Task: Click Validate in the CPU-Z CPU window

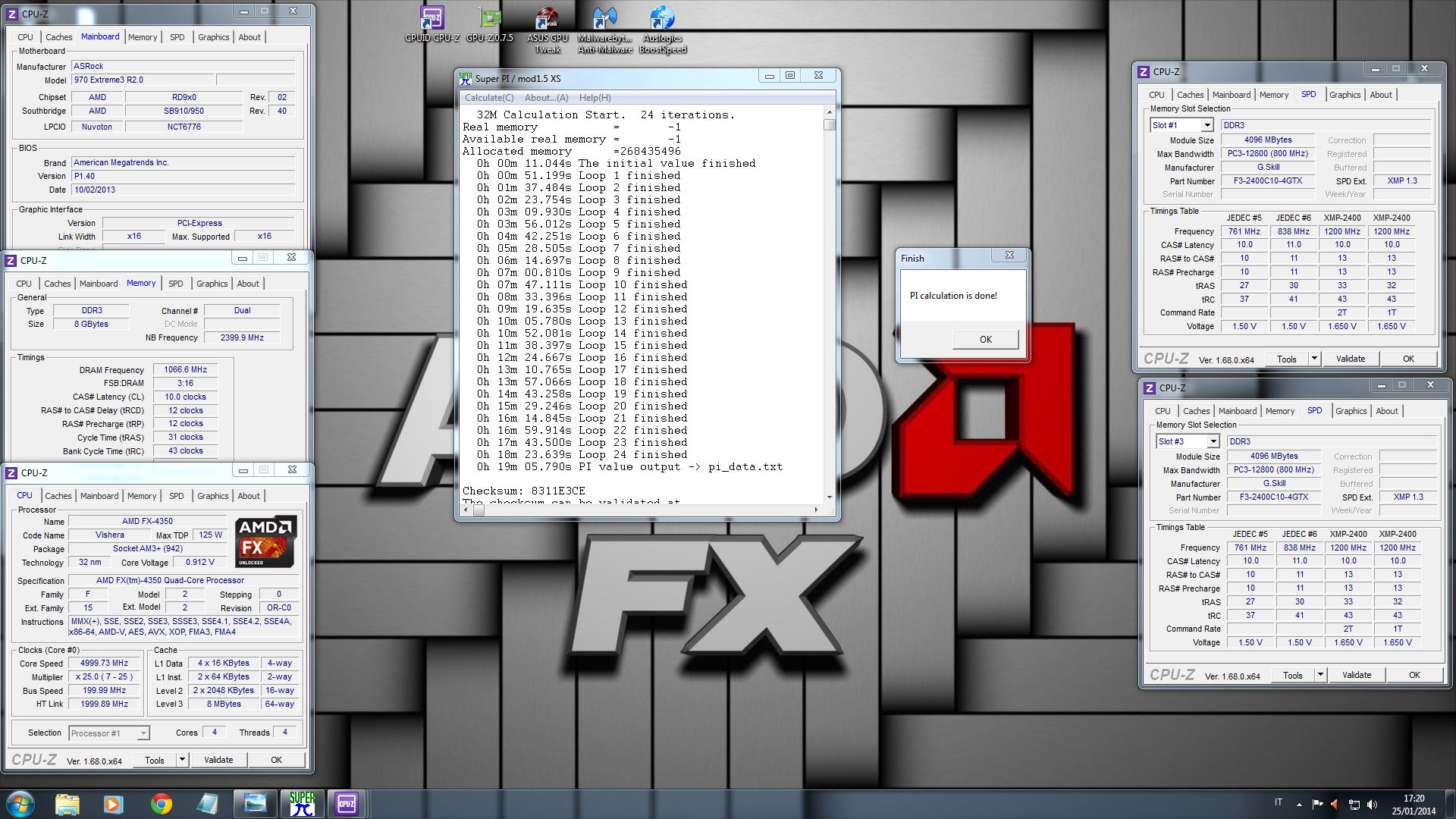Action: click(218, 760)
